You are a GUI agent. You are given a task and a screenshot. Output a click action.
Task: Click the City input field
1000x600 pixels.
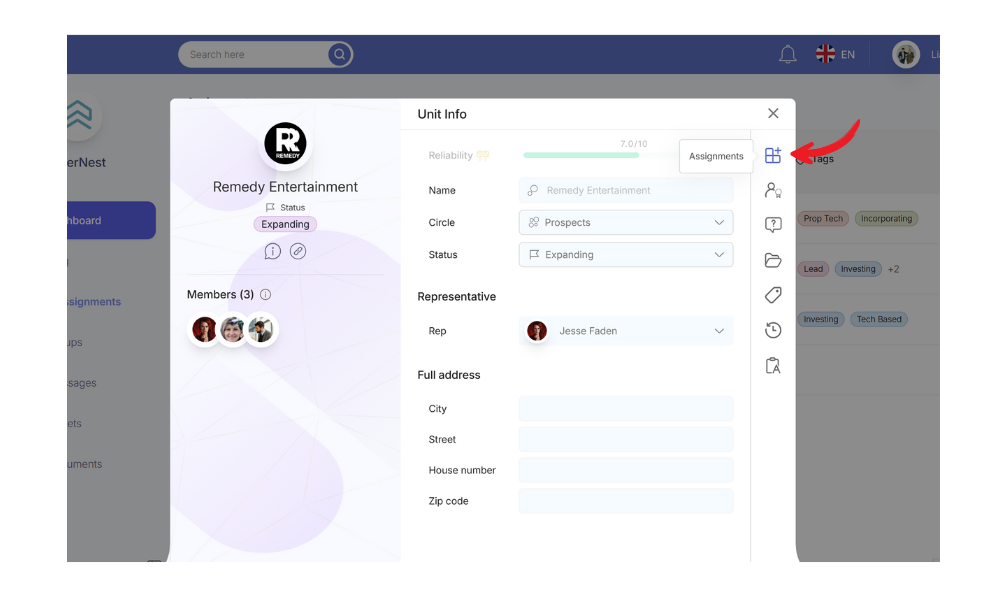pyautogui.click(x=626, y=409)
